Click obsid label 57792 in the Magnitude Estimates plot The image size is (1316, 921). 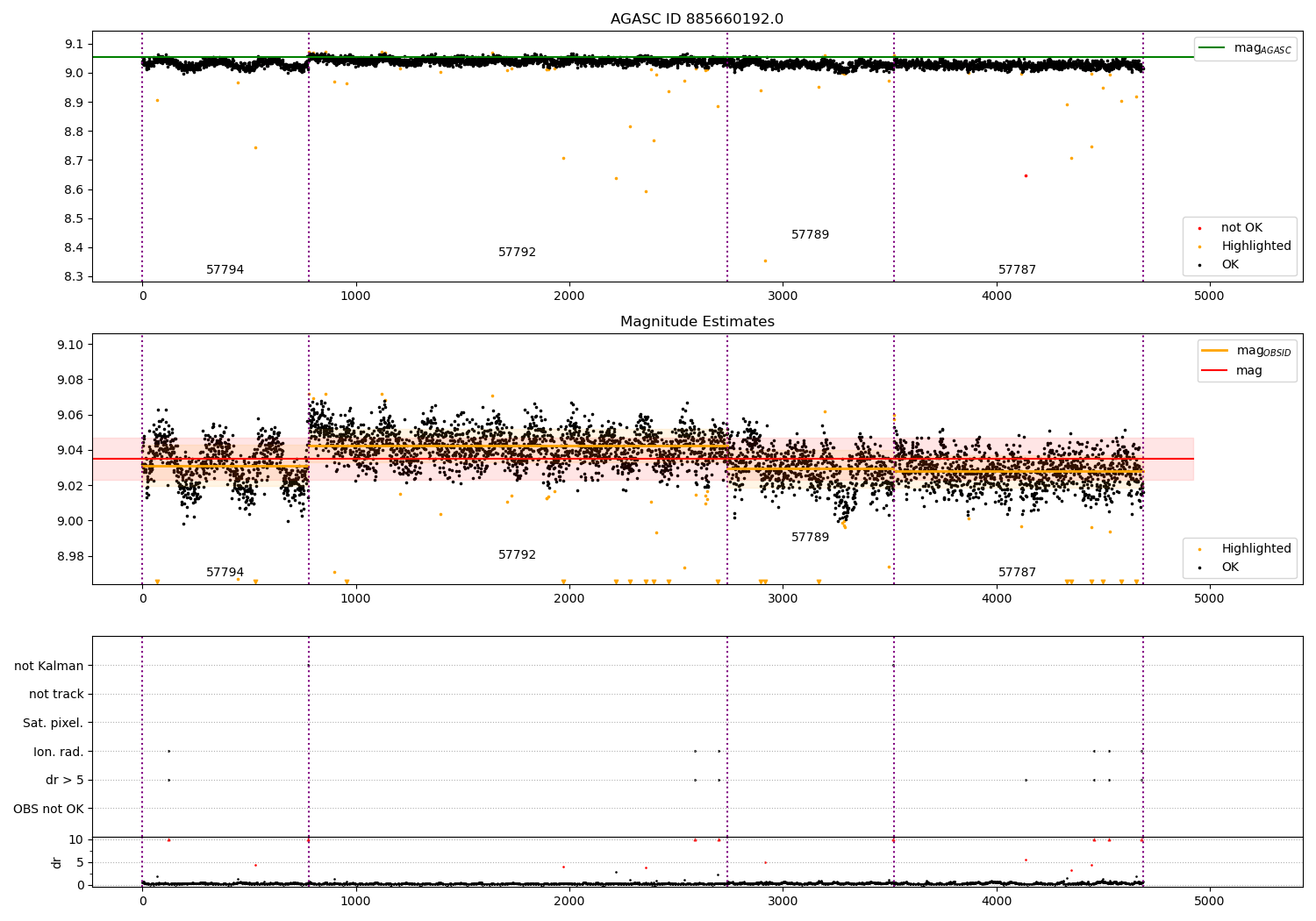[518, 555]
